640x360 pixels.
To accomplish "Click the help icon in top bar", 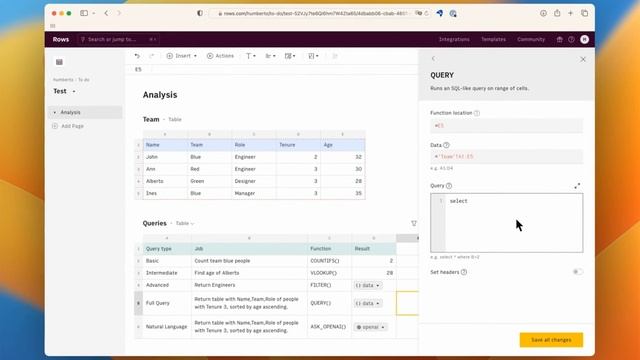I will (571, 39).
